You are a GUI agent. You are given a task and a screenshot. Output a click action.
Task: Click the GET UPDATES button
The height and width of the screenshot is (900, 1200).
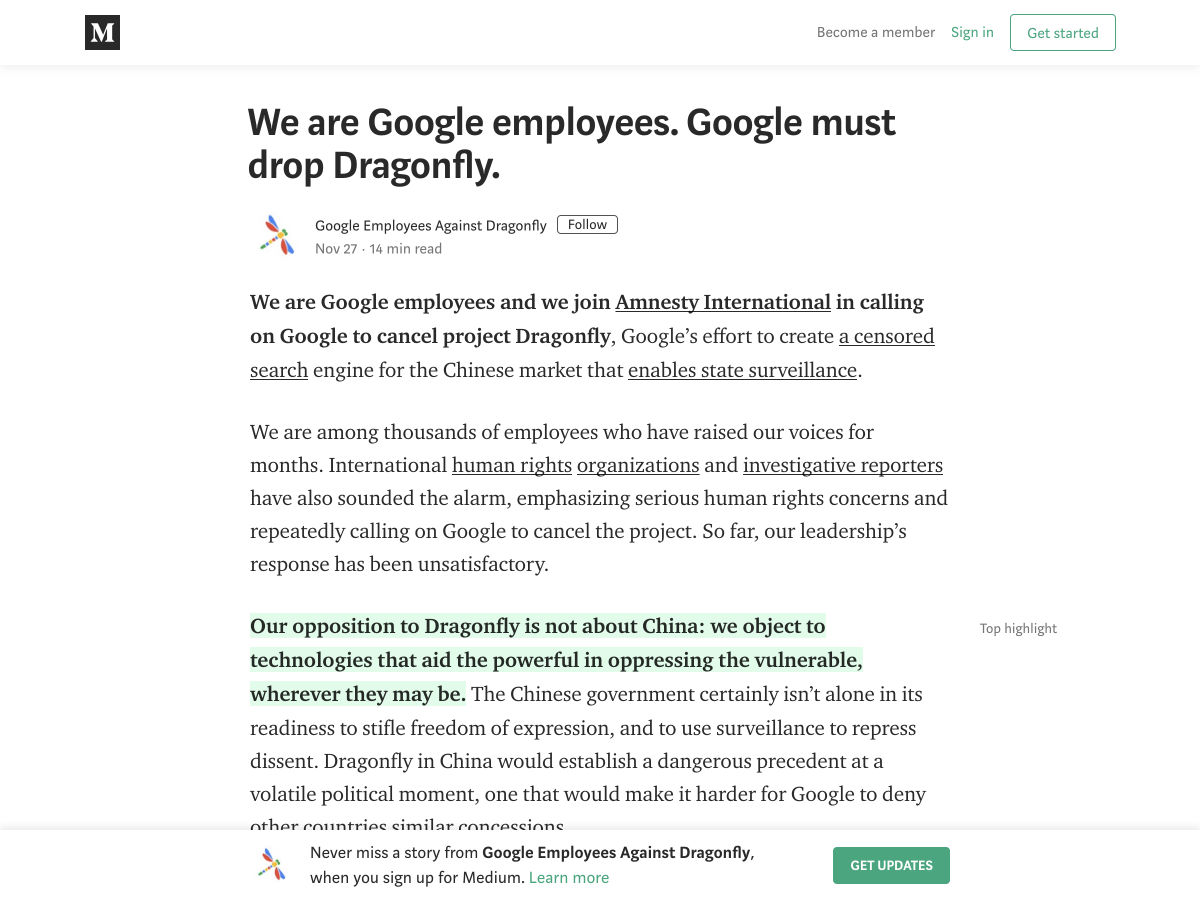pyautogui.click(x=891, y=866)
